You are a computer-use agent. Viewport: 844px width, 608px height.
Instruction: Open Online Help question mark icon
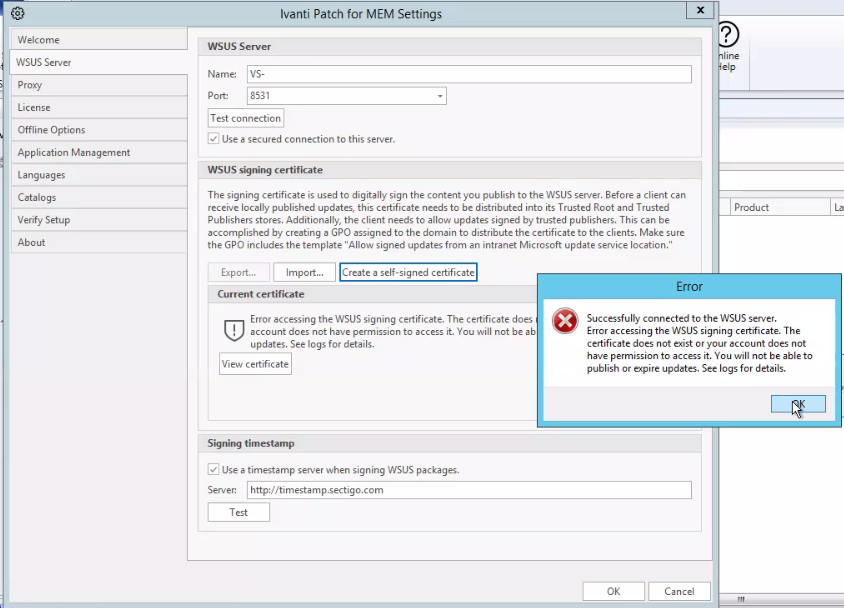point(727,36)
